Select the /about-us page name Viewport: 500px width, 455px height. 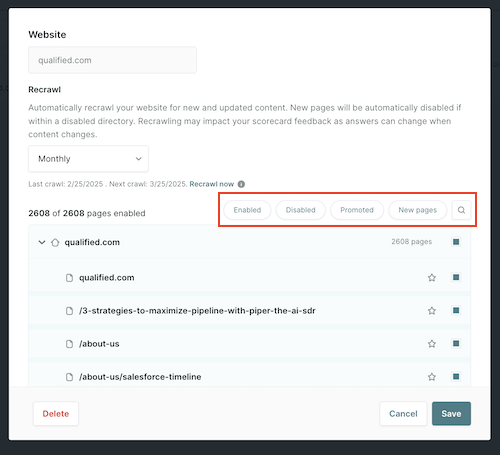pyautogui.click(x=99, y=344)
